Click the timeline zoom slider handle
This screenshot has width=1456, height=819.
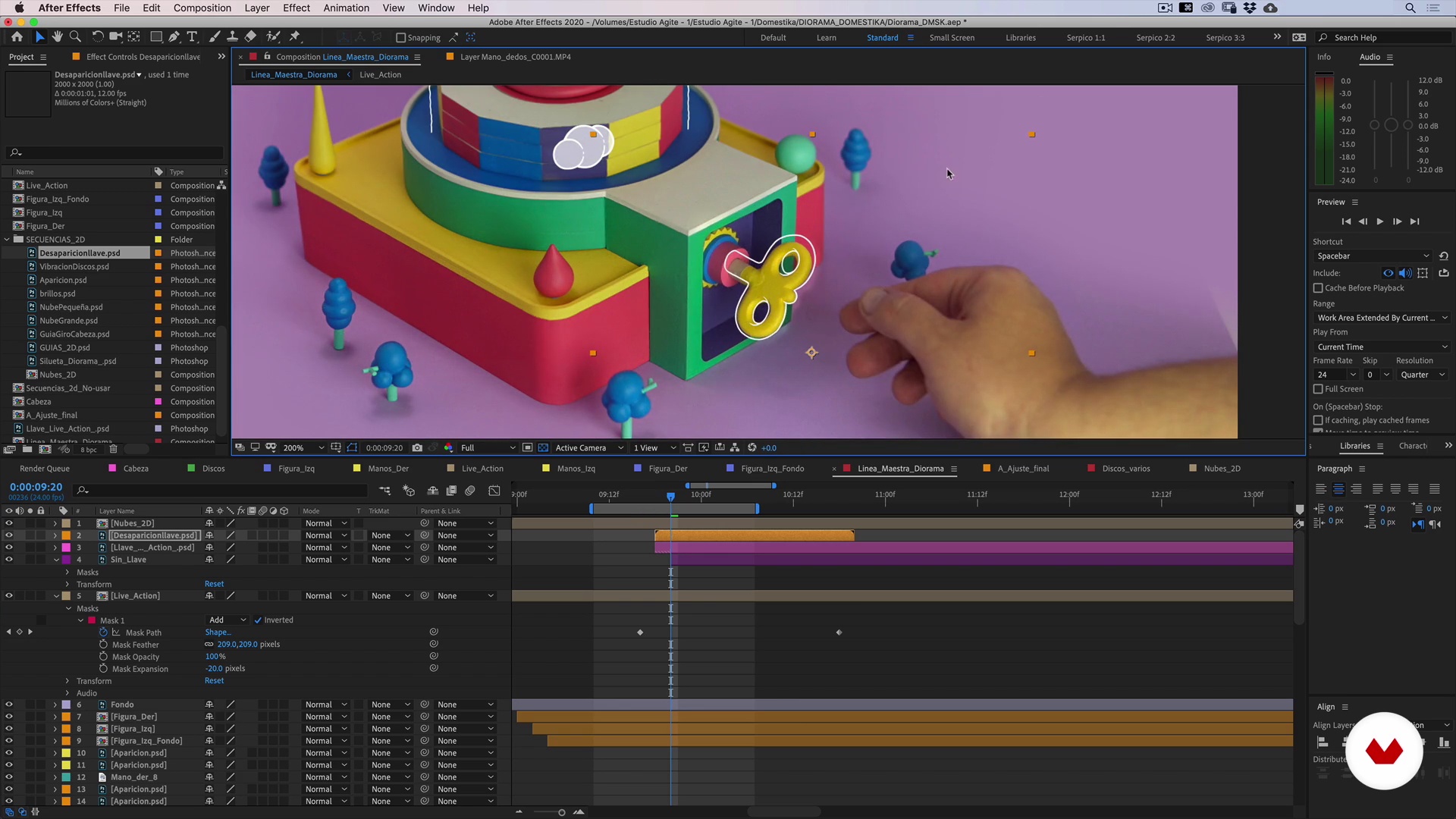pyautogui.click(x=561, y=812)
